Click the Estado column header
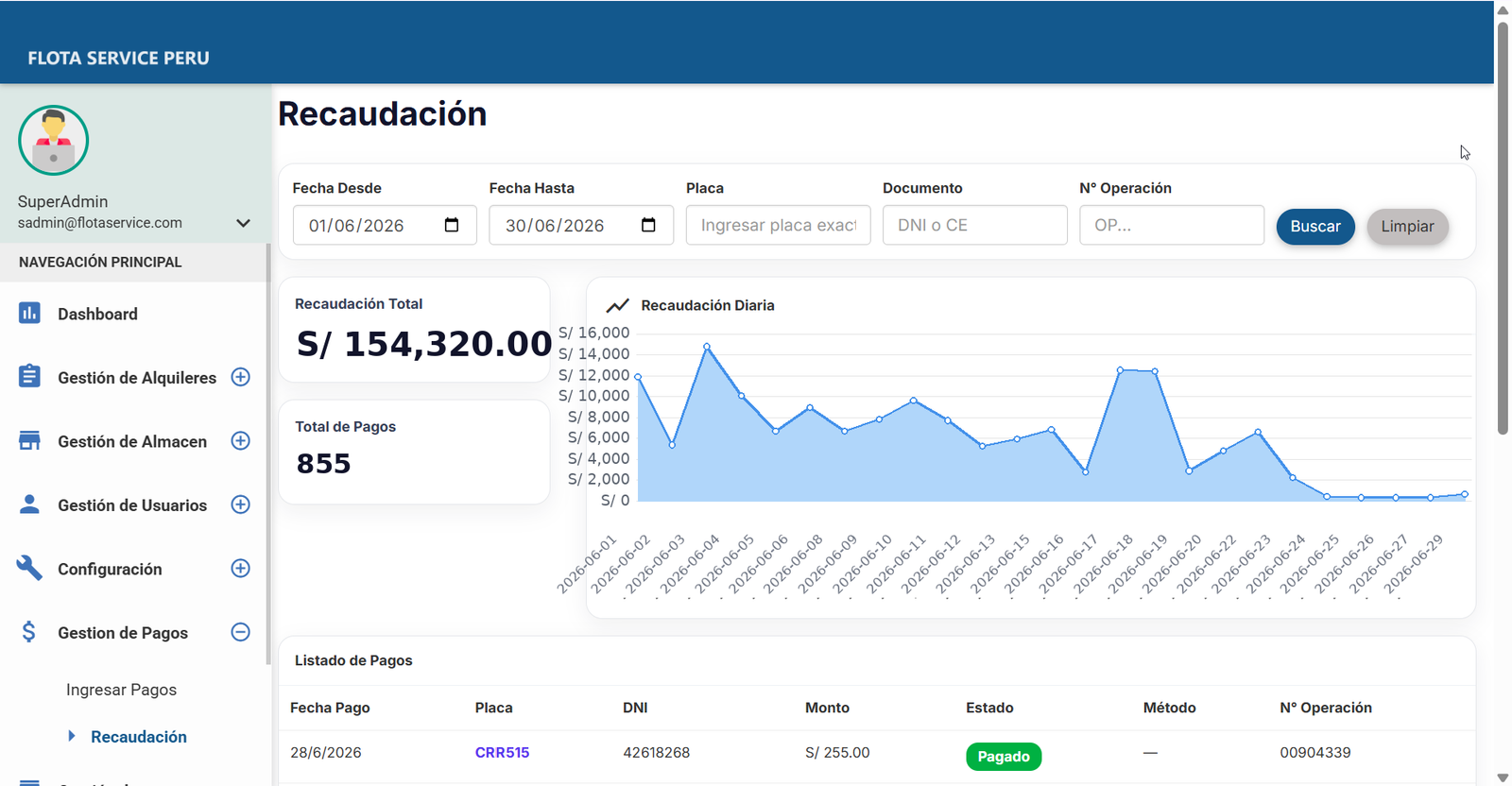The height and width of the screenshot is (786, 1512). click(989, 708)
